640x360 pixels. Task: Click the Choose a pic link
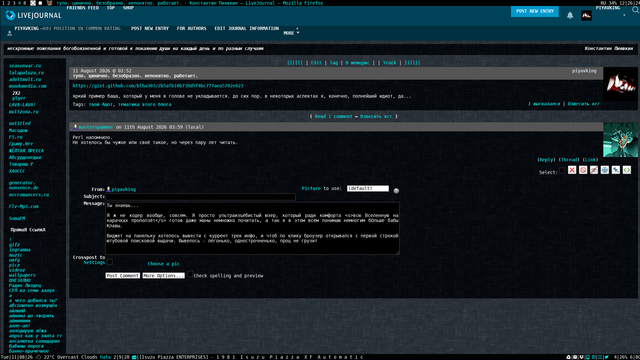[x=163, y=264]
